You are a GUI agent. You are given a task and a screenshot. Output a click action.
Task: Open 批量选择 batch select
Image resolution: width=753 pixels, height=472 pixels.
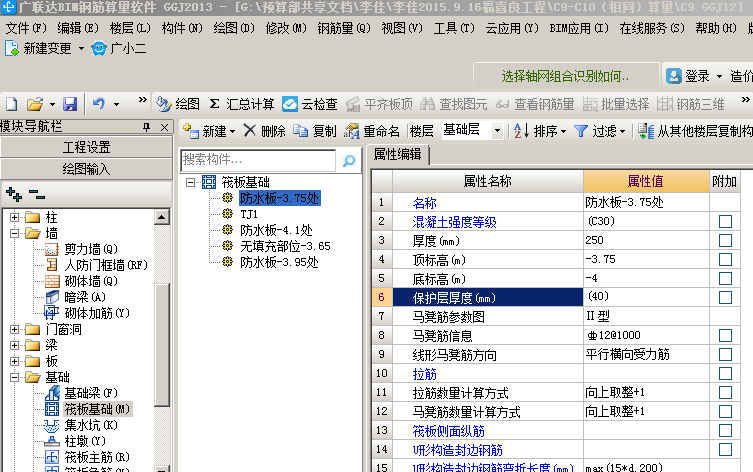tap(616, 104)
